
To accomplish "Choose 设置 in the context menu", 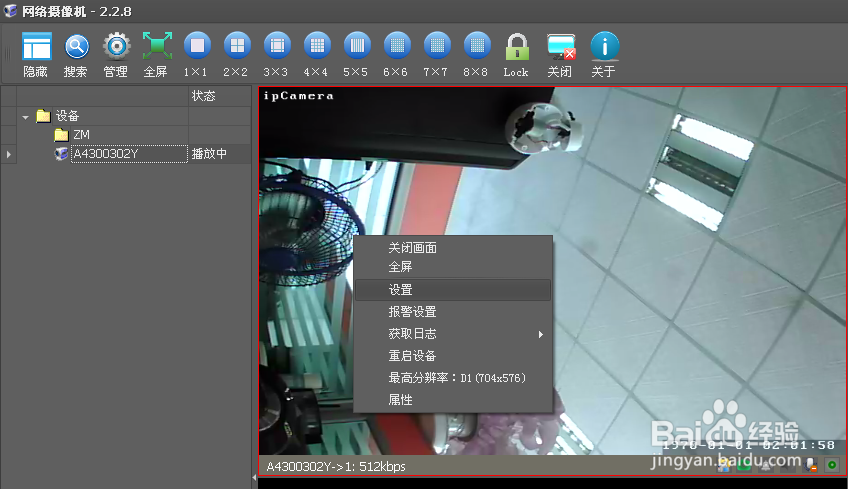I will coord(453,290).
